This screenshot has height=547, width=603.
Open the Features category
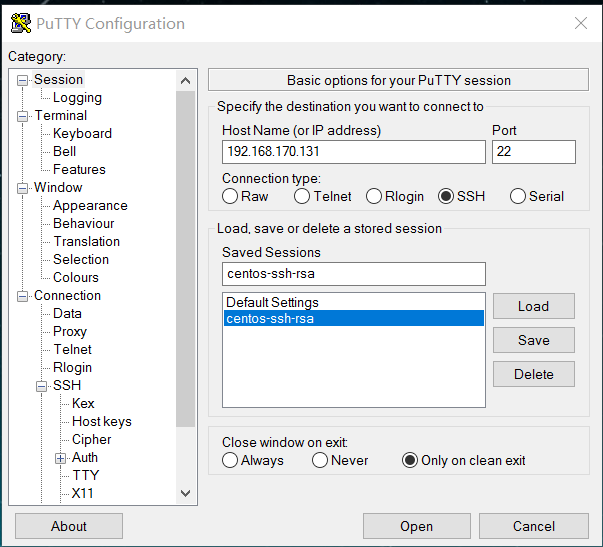[79, 169]
